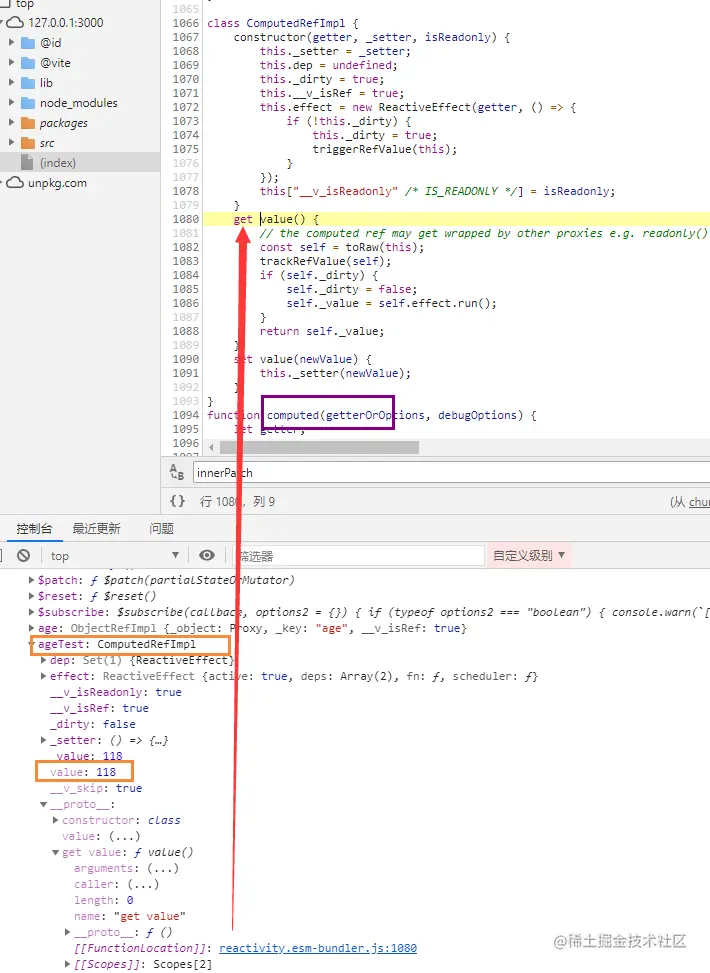Screen dimensions: 710x973
Task: Expand the node_modules folder
Action: click(11, 102)
